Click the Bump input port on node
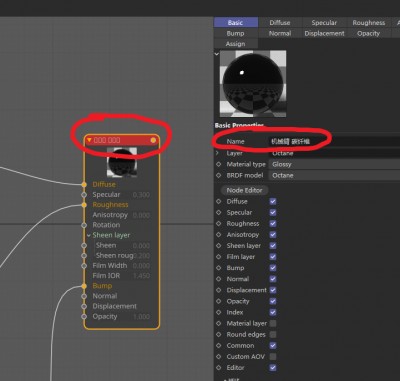Screen dimensions: 400x381 (x=84, y=286)
